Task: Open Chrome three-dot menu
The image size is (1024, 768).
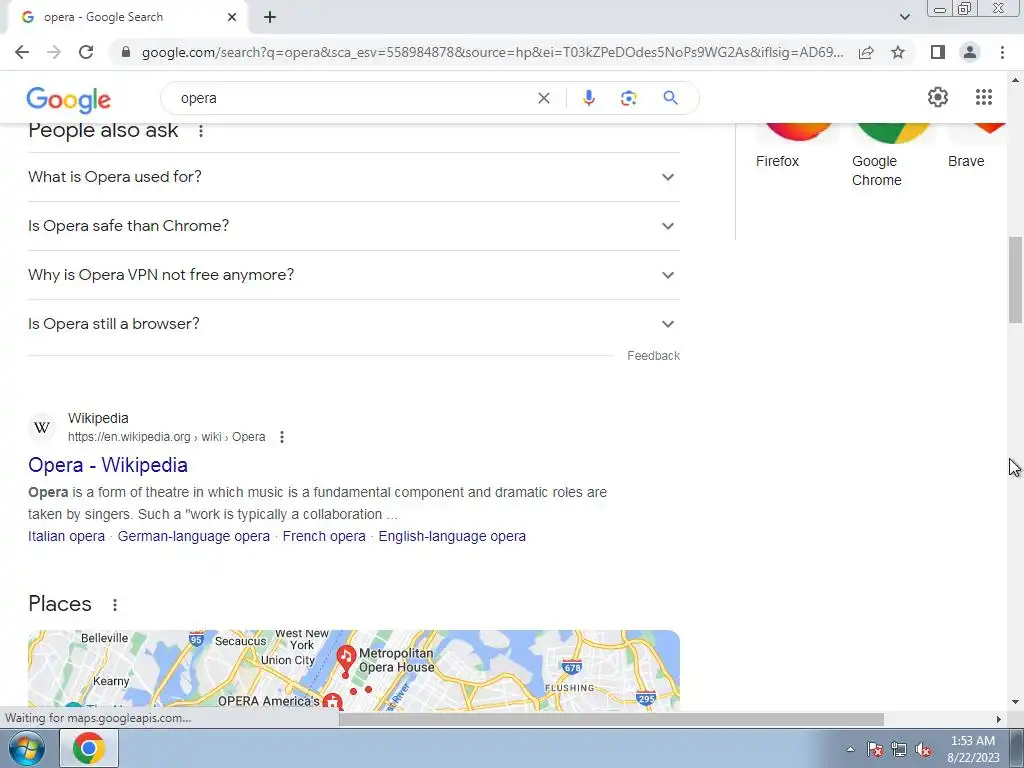Action: (1002, 52)
